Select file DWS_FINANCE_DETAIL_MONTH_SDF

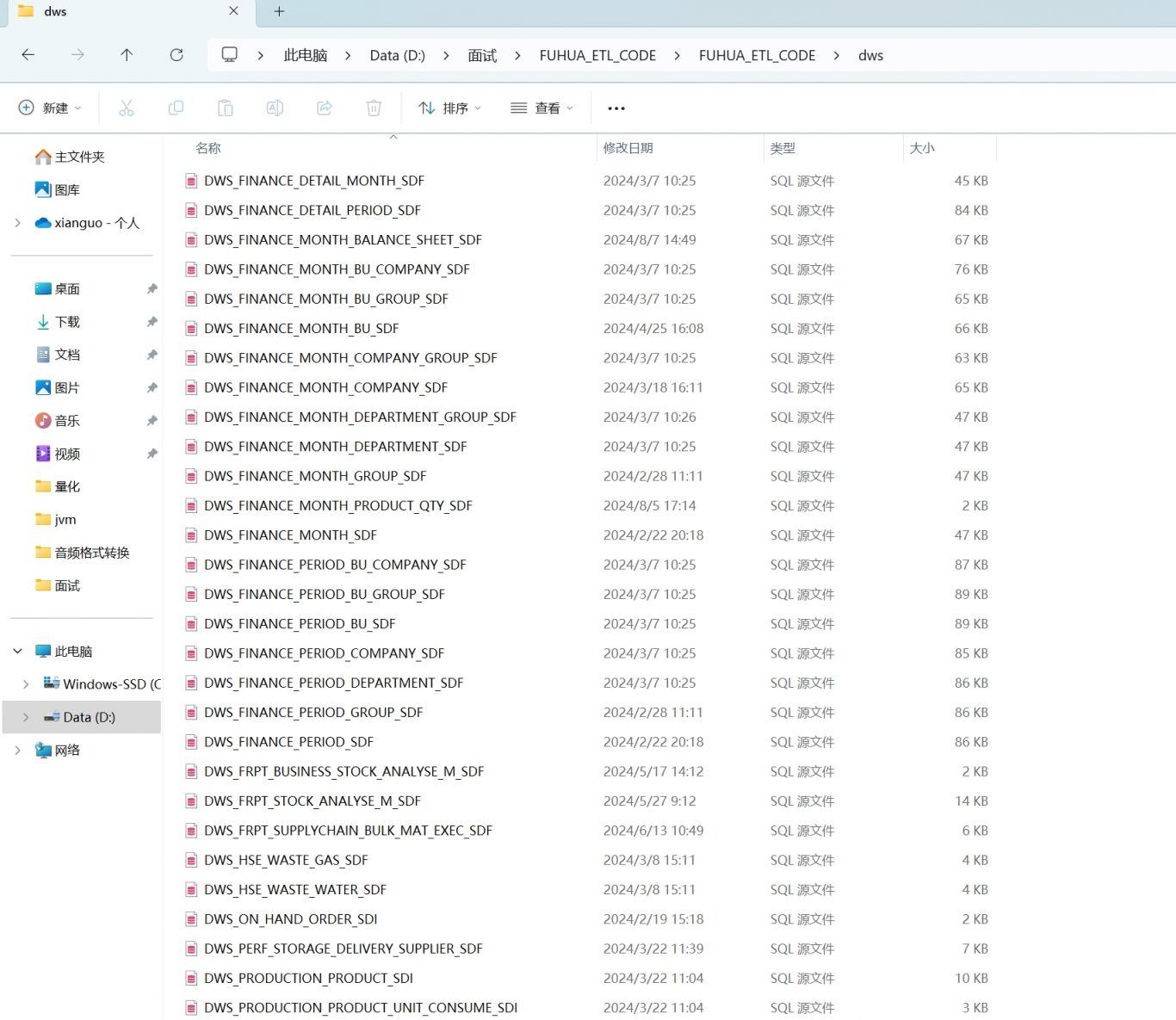pos(314,181)
